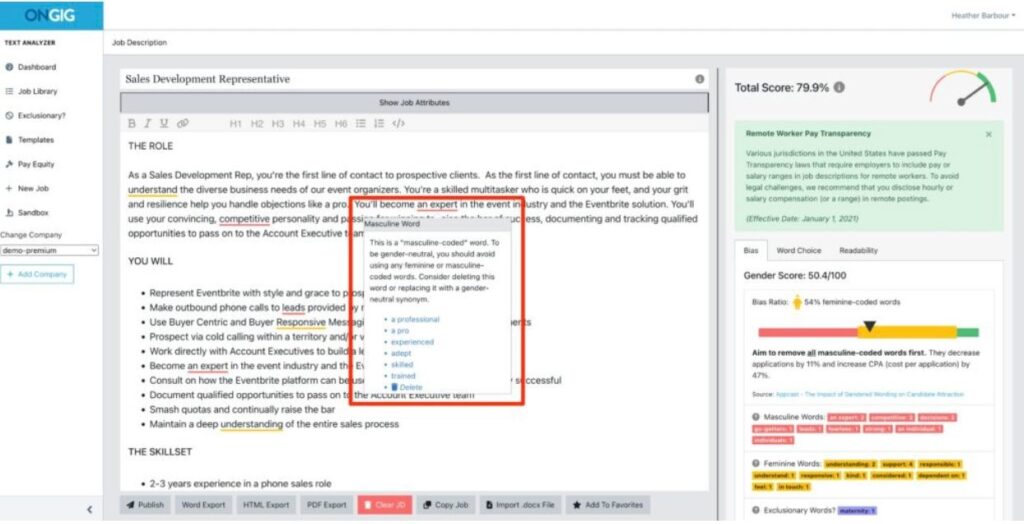This screenshot has height=524, width=1024.
Task: Choose 'skilled' suggestion in the popup
Action: [402, 365]
